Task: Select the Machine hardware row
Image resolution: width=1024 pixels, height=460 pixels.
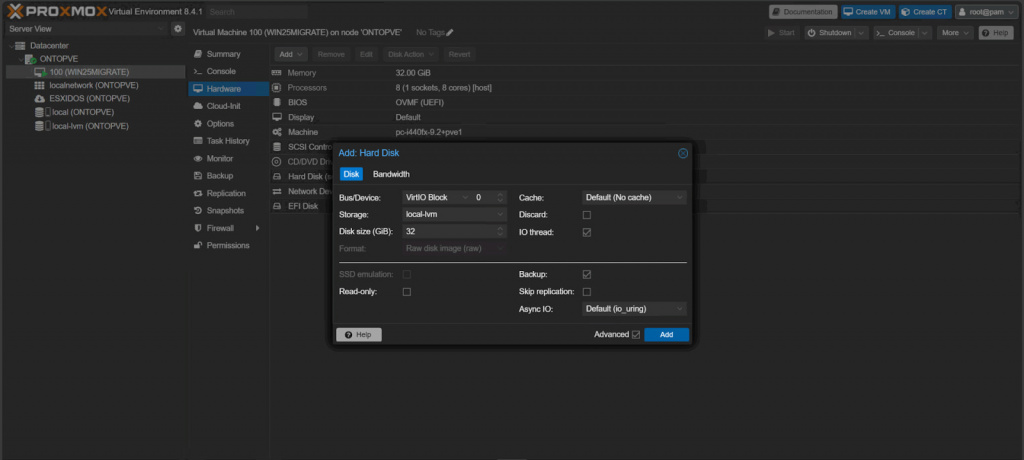Action: pos(647,132)
